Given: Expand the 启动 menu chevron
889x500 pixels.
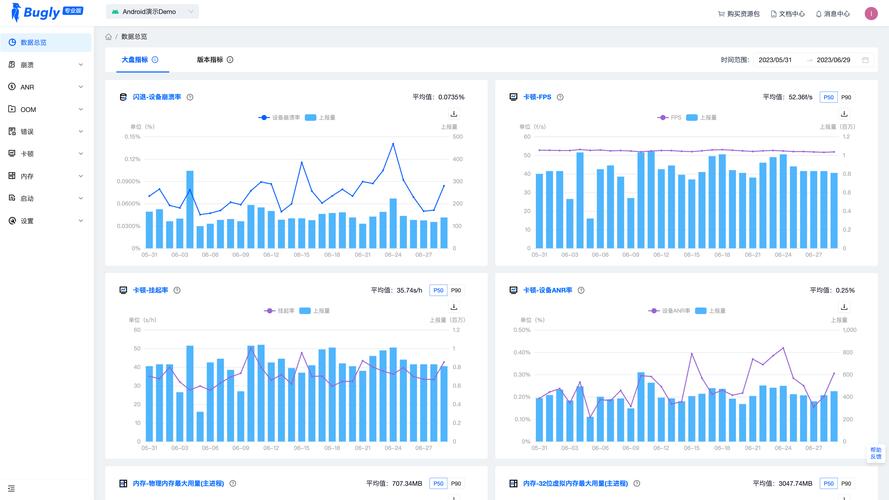Looking at the screenshot, I should (x=81, y=198).
